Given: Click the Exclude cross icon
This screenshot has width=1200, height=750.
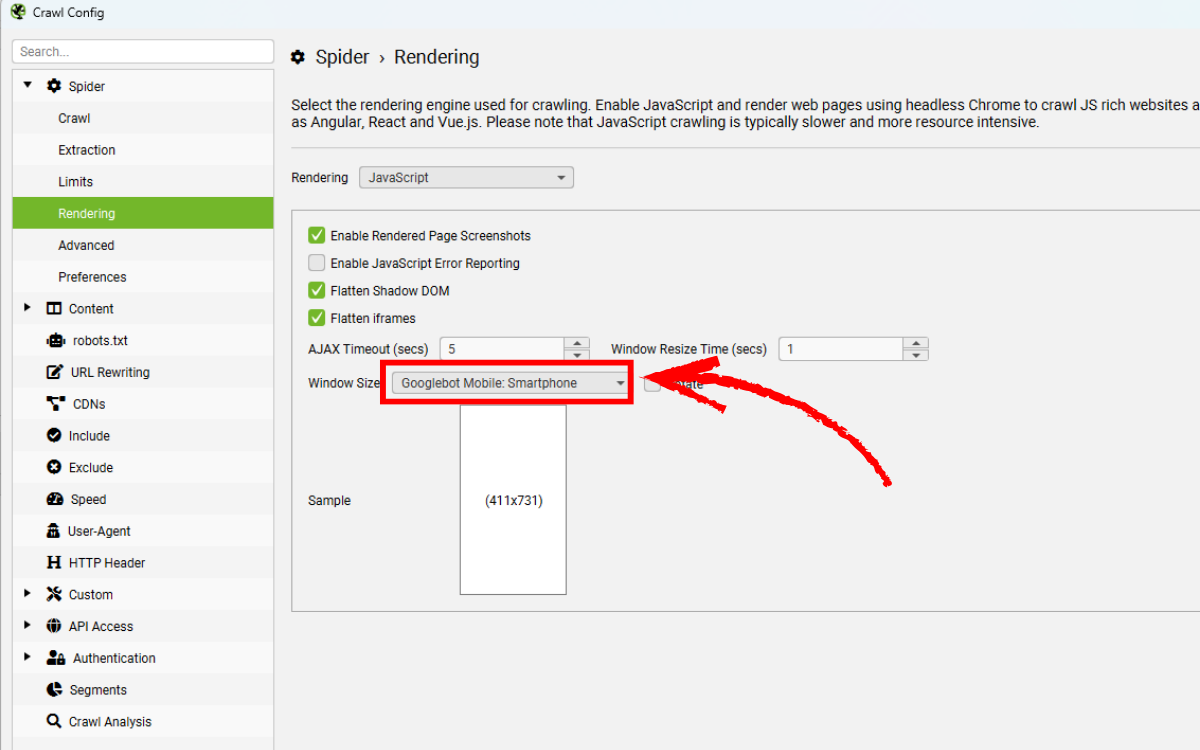Looking at the screenshot, I should [54, 468].
